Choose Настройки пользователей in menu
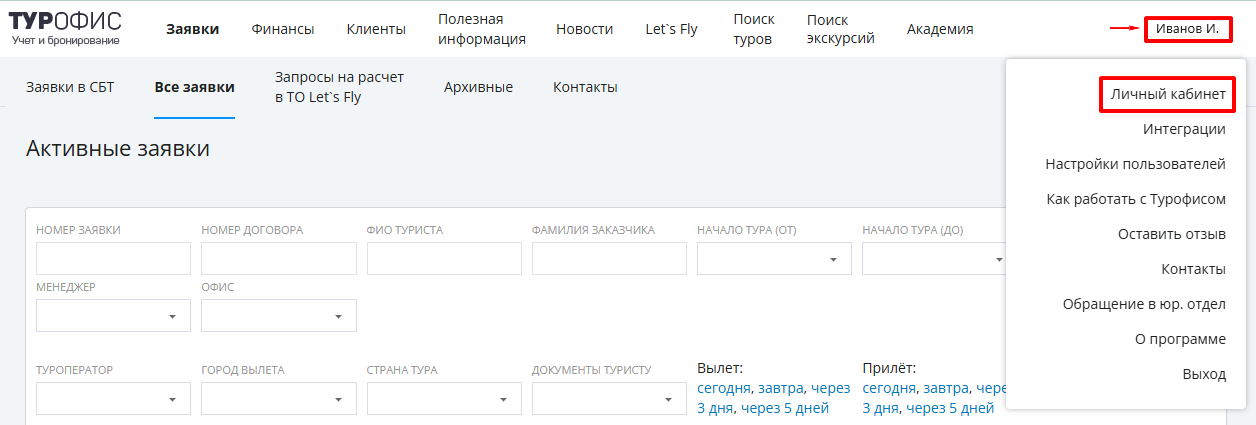 1135,164
